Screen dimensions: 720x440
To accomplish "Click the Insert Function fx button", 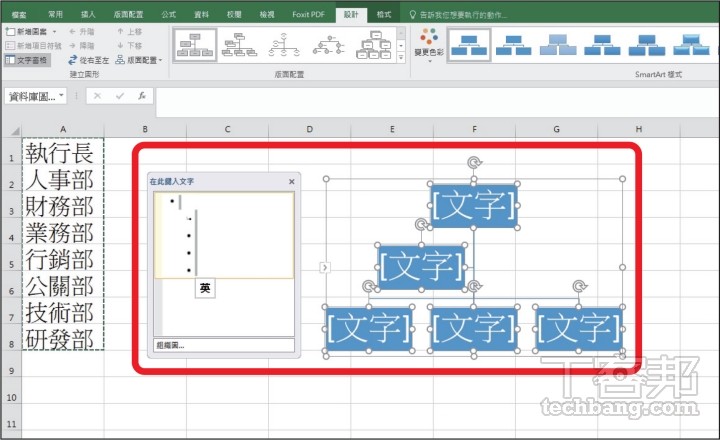I will 142,96.
